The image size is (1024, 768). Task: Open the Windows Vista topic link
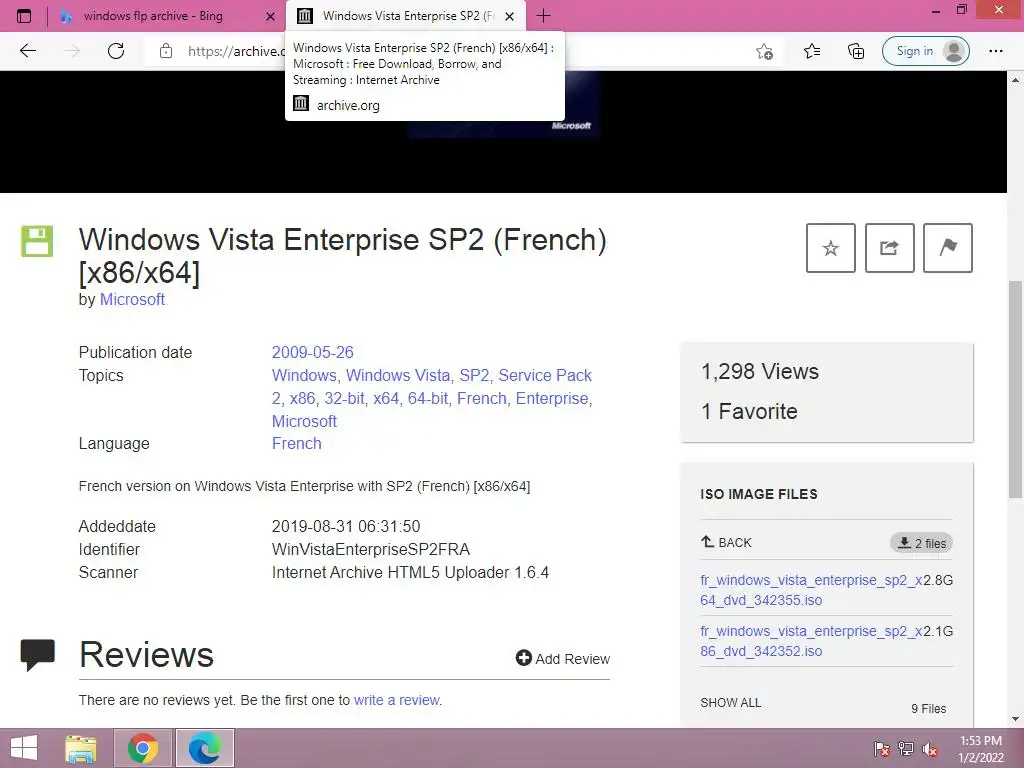pyautogui.click(x=398, y=376)
